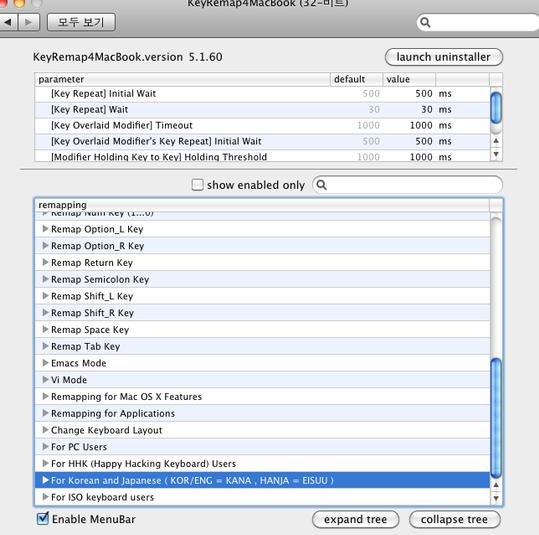Click the parameter column header
The height and width of the screenshot is (535, 539).
click(x=183, y=79)
